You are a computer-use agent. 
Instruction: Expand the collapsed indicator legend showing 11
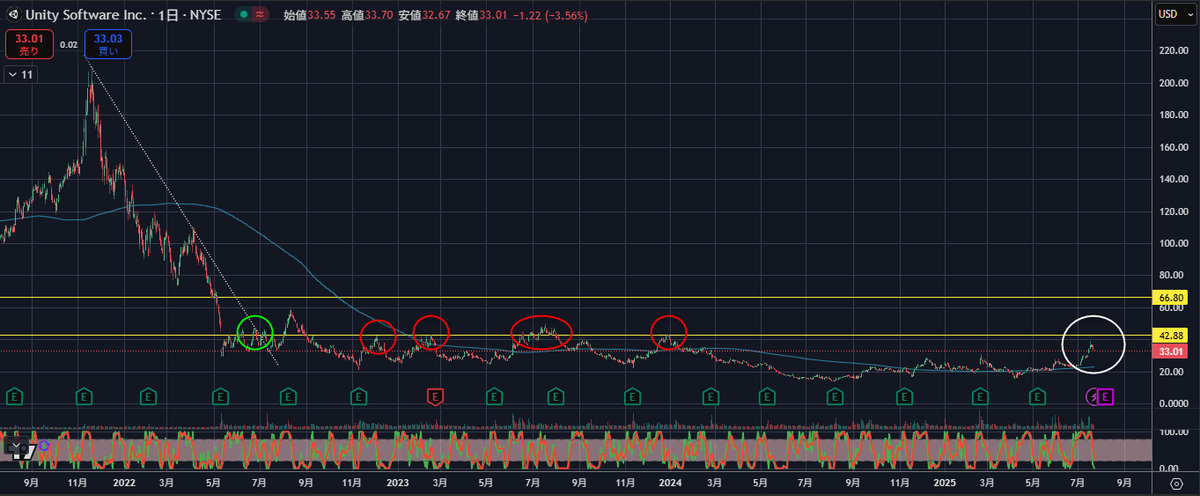tap(21, 74)
